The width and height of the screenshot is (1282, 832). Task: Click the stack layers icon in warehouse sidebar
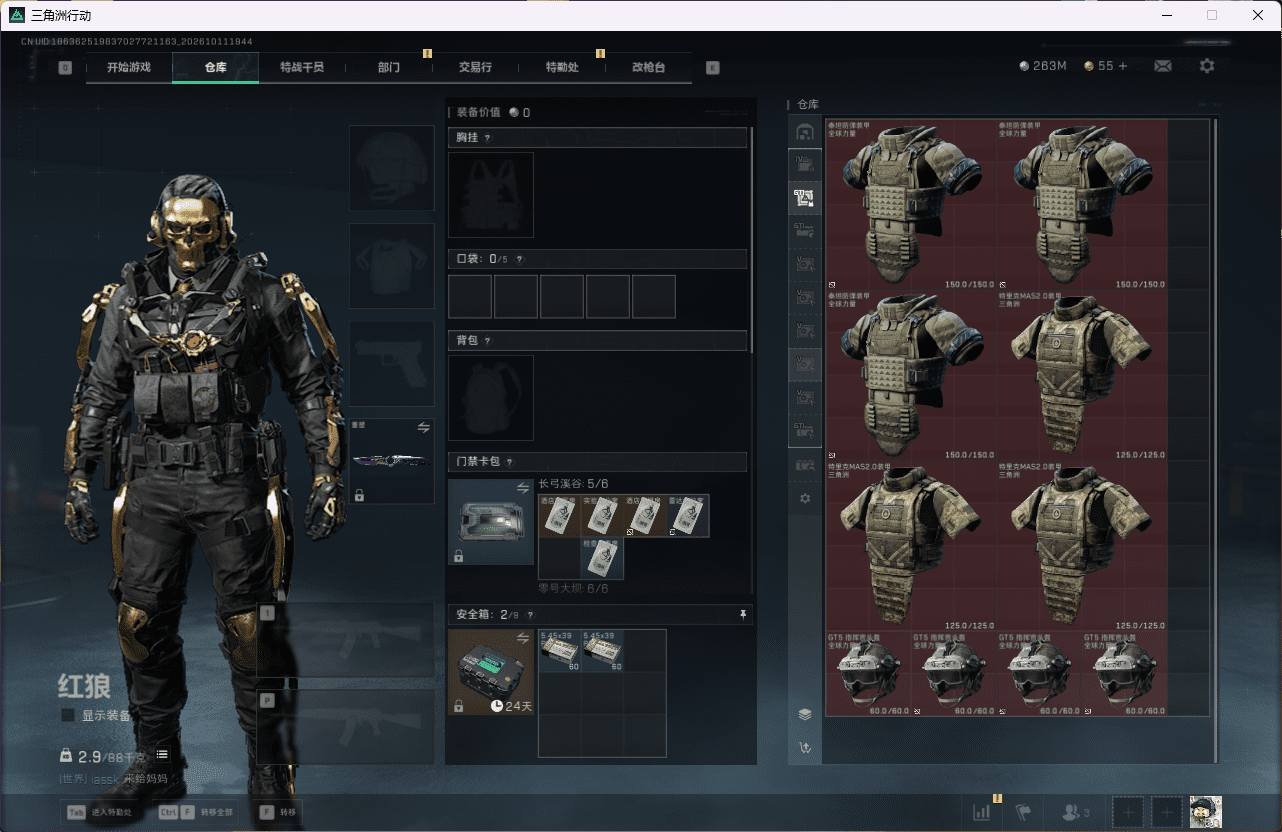(x=805, y=714)
